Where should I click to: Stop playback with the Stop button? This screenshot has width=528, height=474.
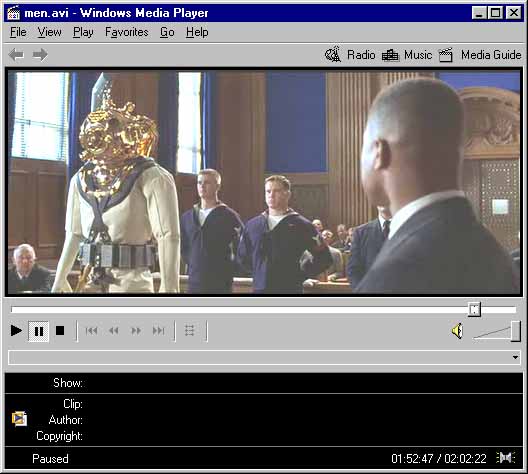60,331
